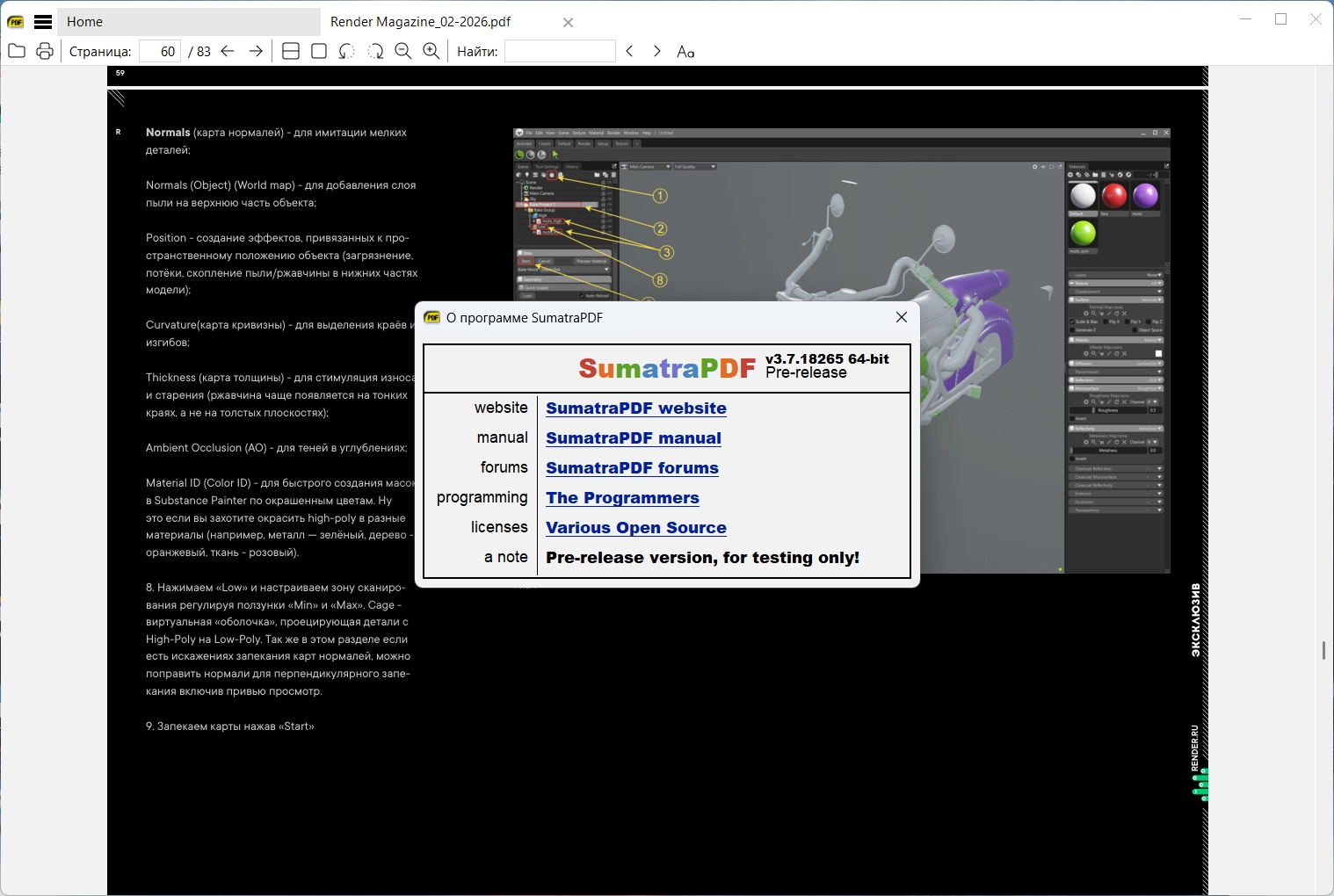Visit the SumatraPDF forums link
1334x896 pixels.
(x=633, y=467)
